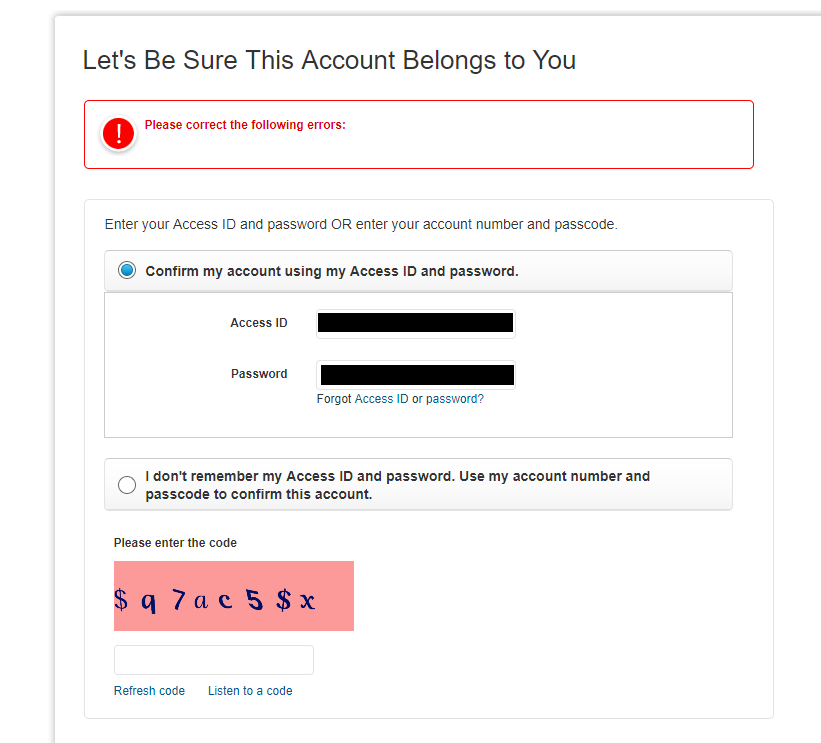Viewport: 821px width, 743px height.
Task: Click inside the Access ID input field
Action: point(415,323)
